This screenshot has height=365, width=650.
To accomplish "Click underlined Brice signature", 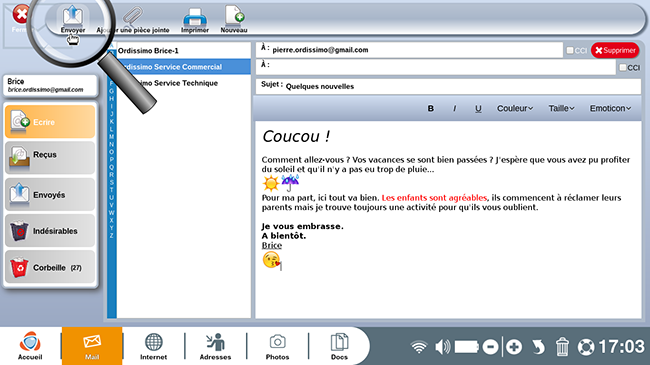I will pos(272,246).
